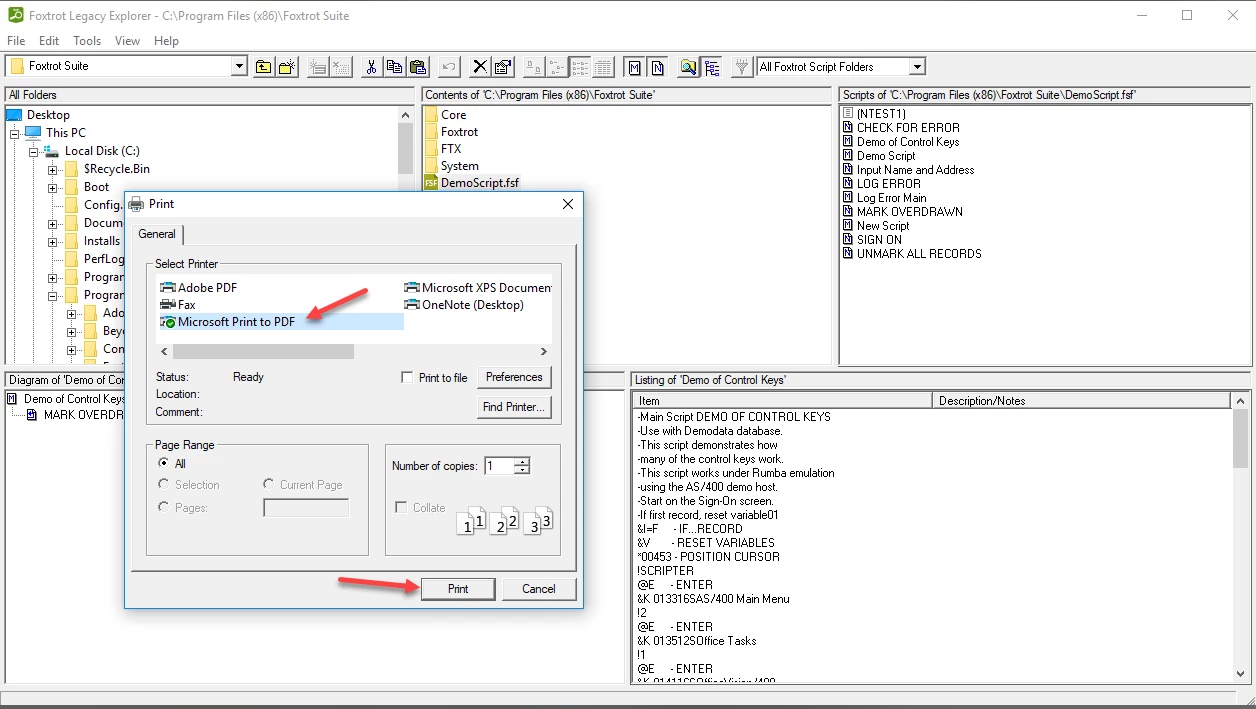Click the filter funnel toolbar icon
Screen dimensions: 1256x709
tap(742, 67)
